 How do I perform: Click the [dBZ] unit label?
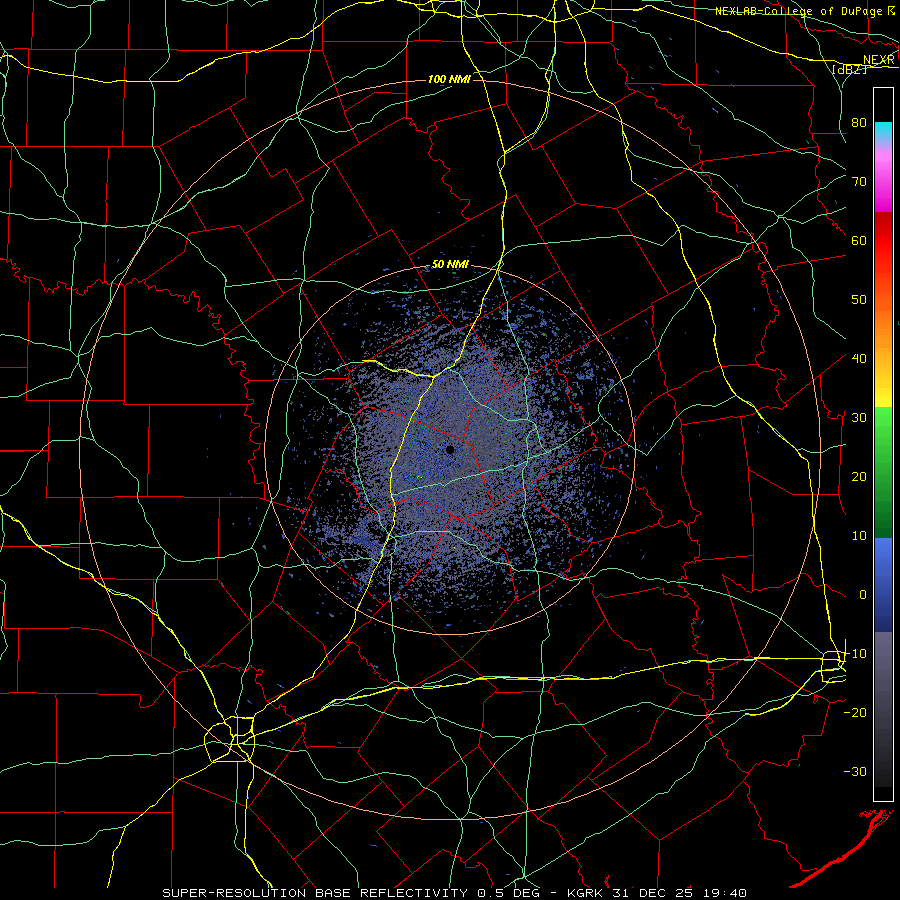849,69
